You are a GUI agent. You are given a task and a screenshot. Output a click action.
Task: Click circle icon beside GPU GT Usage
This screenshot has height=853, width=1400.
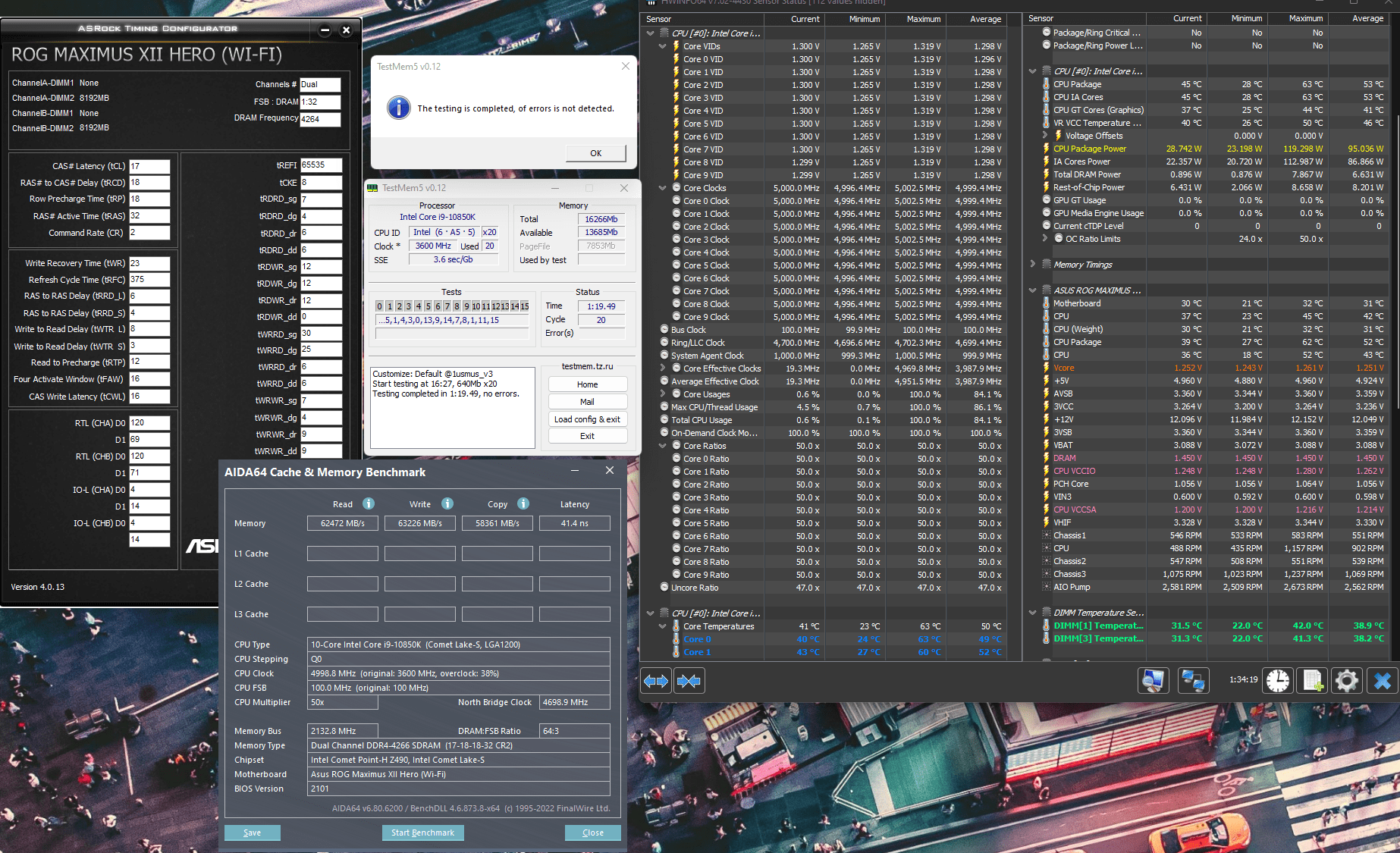(1047, 200)
